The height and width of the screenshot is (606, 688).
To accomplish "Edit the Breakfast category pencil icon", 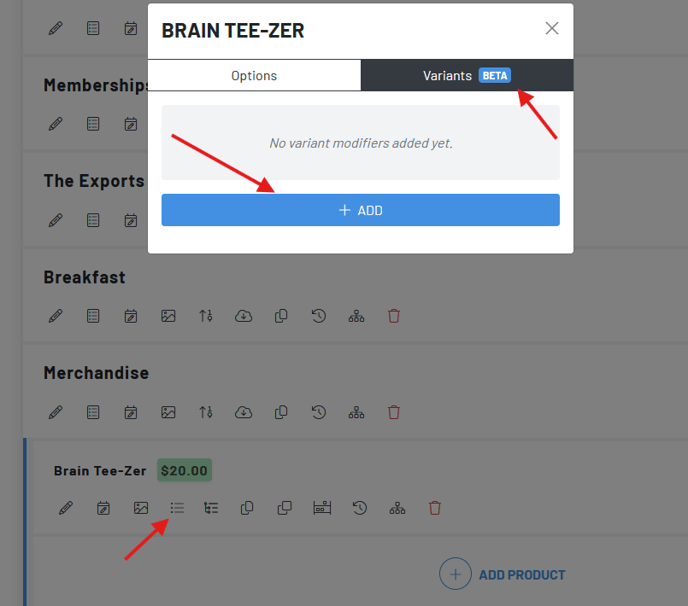I will pyautogui.click(x=56, y=316).
